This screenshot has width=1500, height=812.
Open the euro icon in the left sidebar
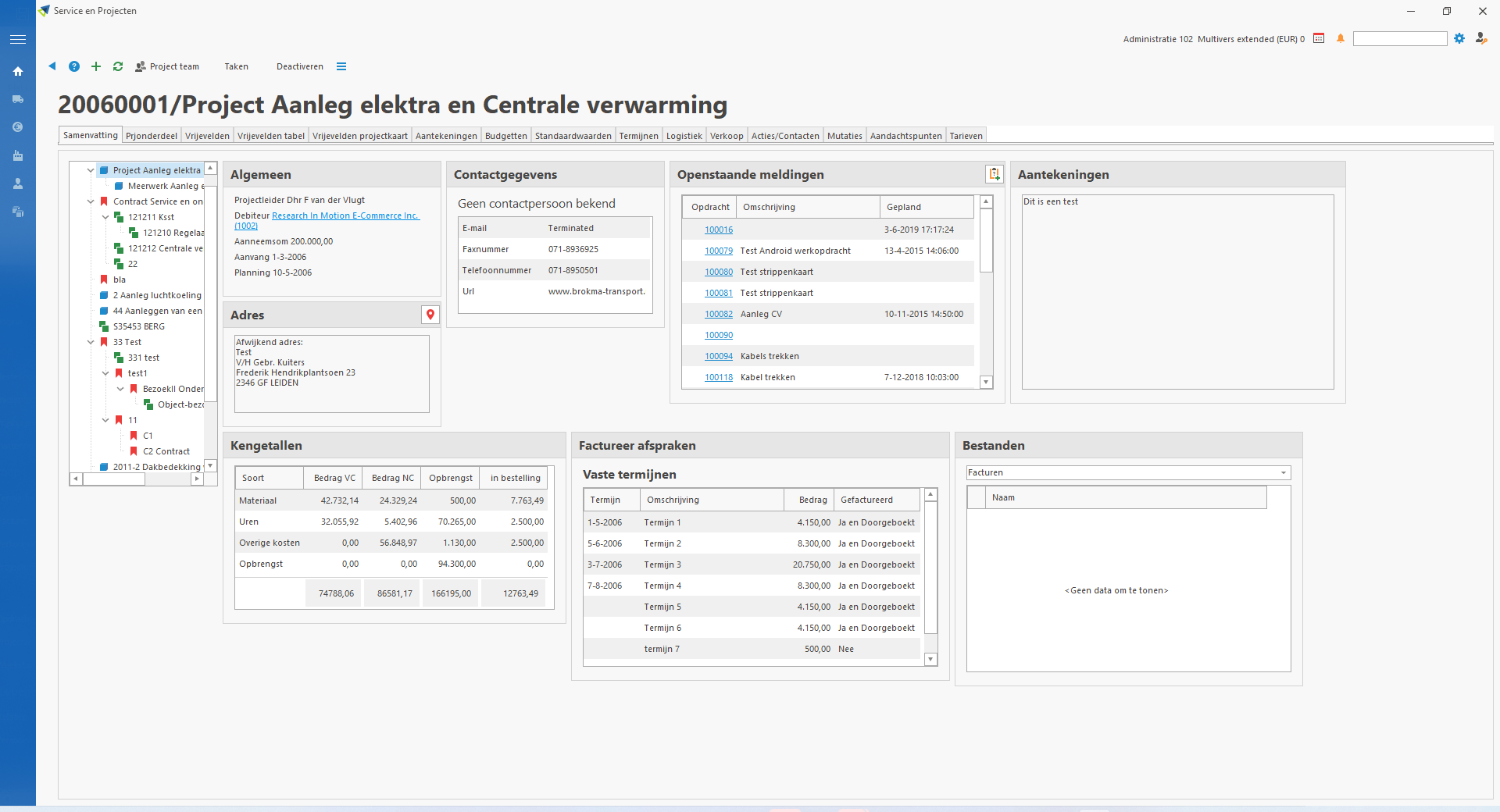point(18,127)
